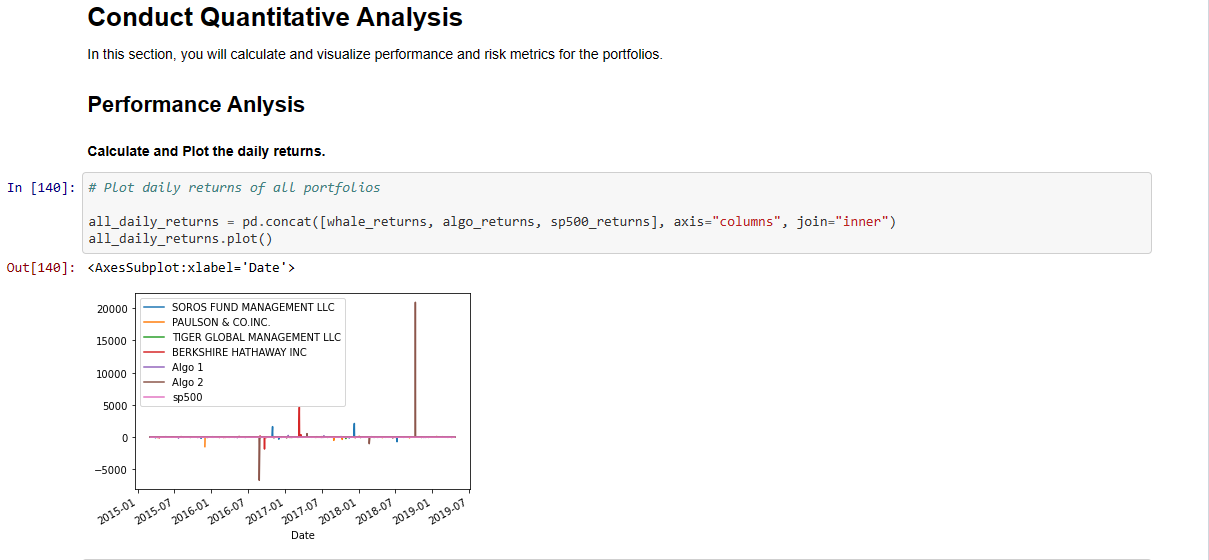
Task: Click the comment line 'Plot daily returns of all portfolios'
Action: coord(234,188)
